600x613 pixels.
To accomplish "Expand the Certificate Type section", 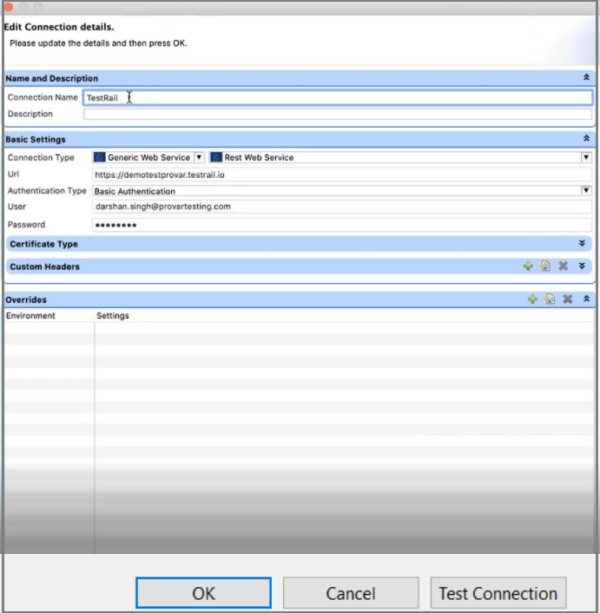I will point(582,243).
